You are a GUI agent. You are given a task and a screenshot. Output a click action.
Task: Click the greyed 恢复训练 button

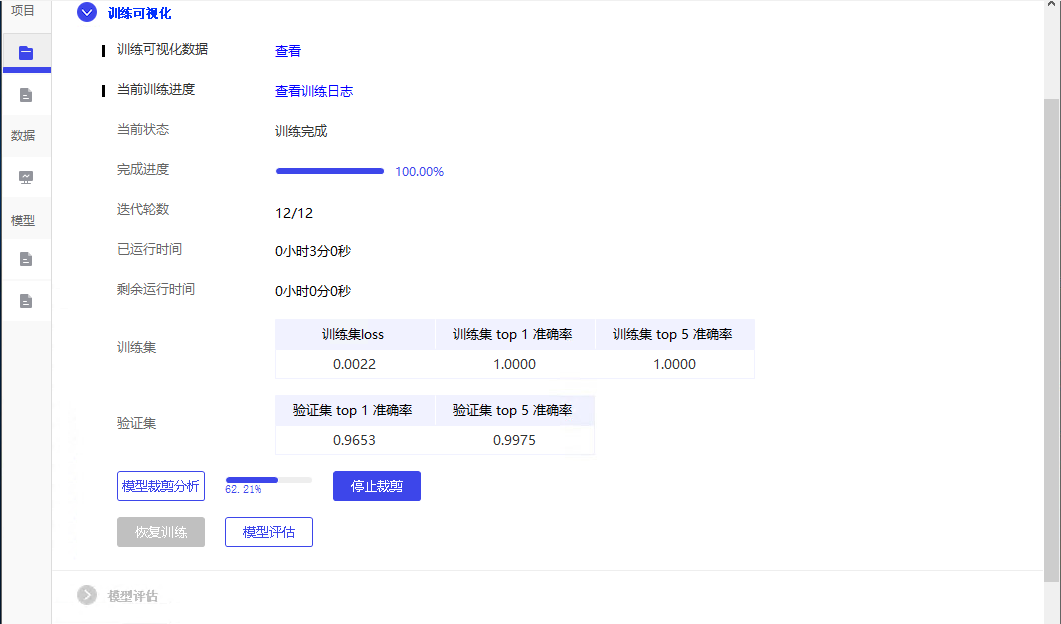tap(161, 532)
